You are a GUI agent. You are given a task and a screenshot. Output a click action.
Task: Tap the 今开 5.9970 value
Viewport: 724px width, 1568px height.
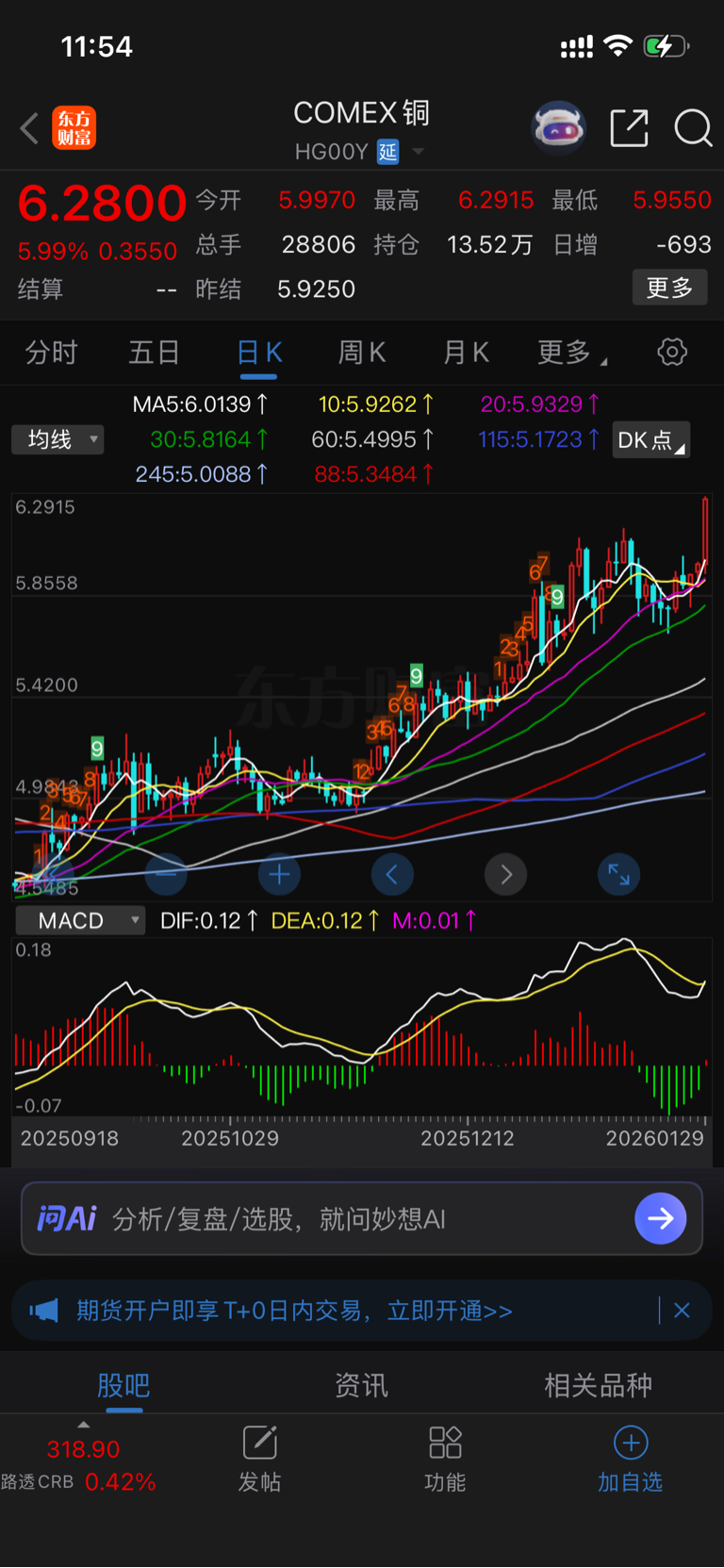point(317,201)
